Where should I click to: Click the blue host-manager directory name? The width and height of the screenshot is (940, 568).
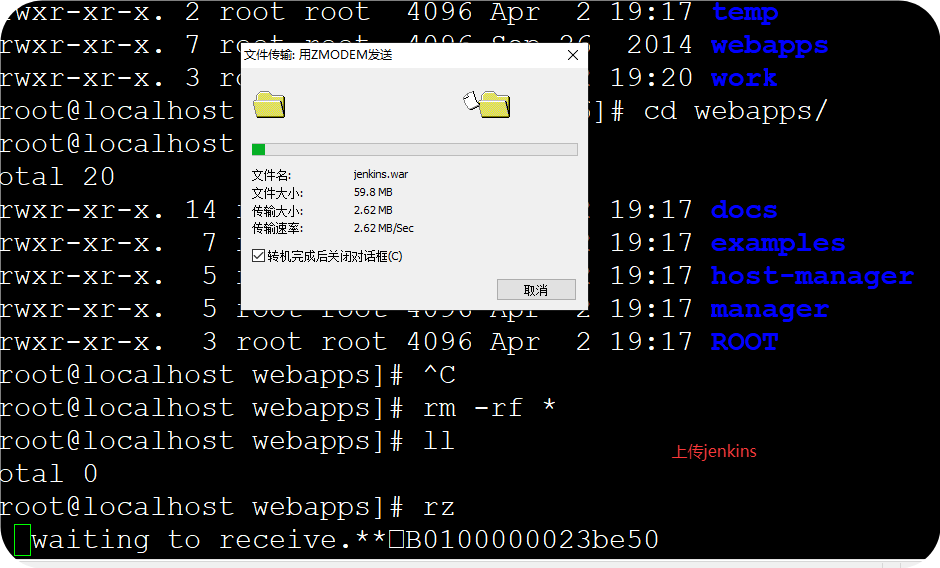coord(812,277)
